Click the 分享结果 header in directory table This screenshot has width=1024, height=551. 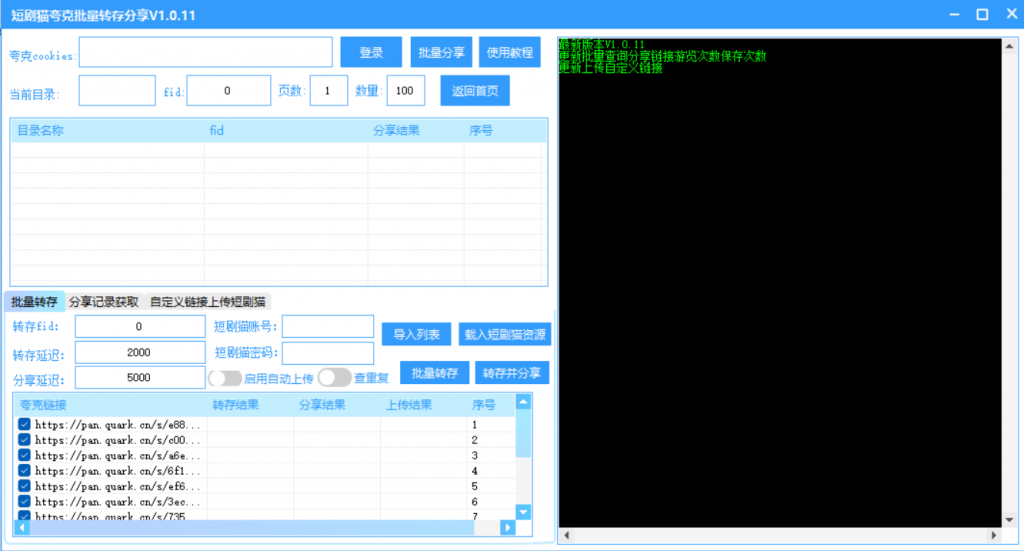[x=416, y=131]
